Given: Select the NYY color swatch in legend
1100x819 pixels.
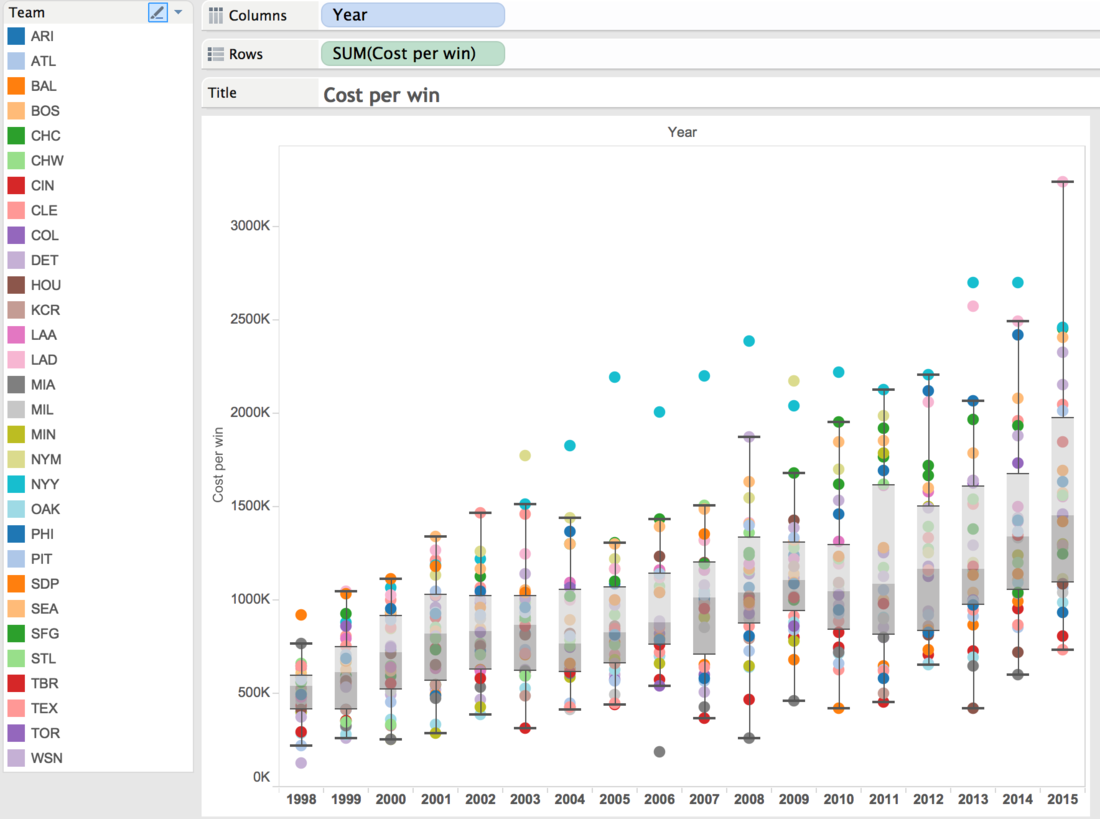Looking at the screenshot, I should [16, 484].
